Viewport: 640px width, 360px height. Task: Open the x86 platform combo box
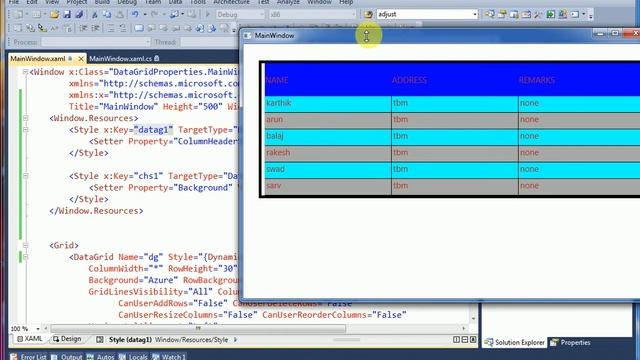click(x=312, y=14)
